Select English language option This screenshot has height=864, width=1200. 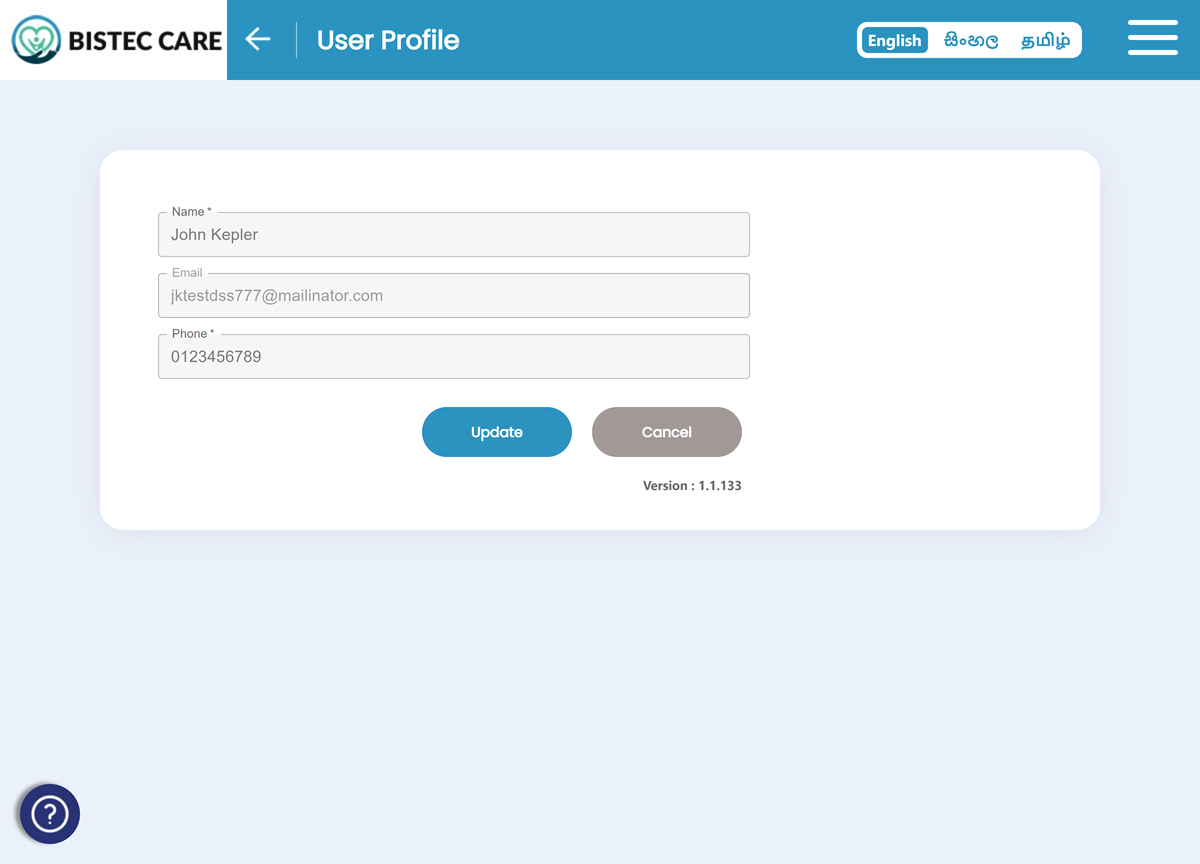click(894, 40)
